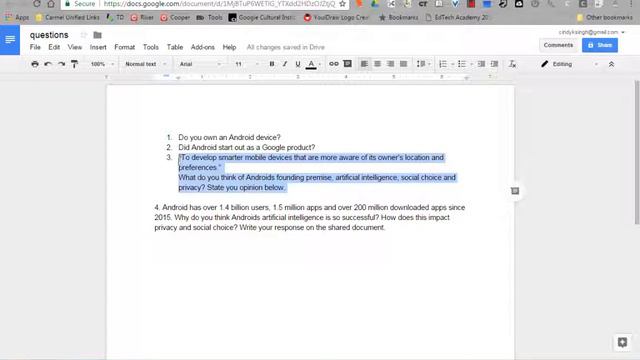Open Docs home via blue icon

pyautogui.click(x=10, y=40)
